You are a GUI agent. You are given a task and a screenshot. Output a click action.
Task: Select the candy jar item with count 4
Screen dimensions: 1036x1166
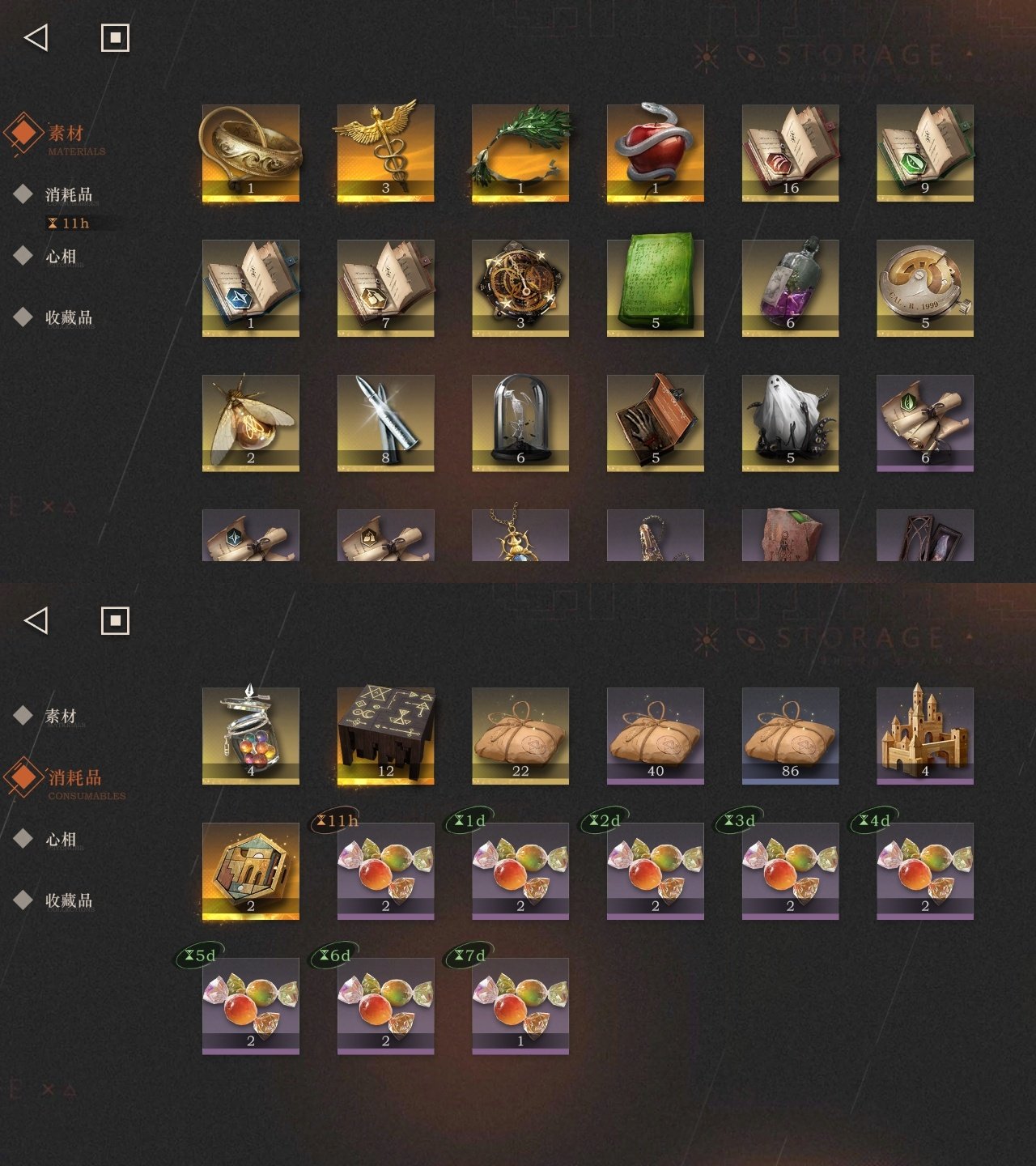pos(251,736)
